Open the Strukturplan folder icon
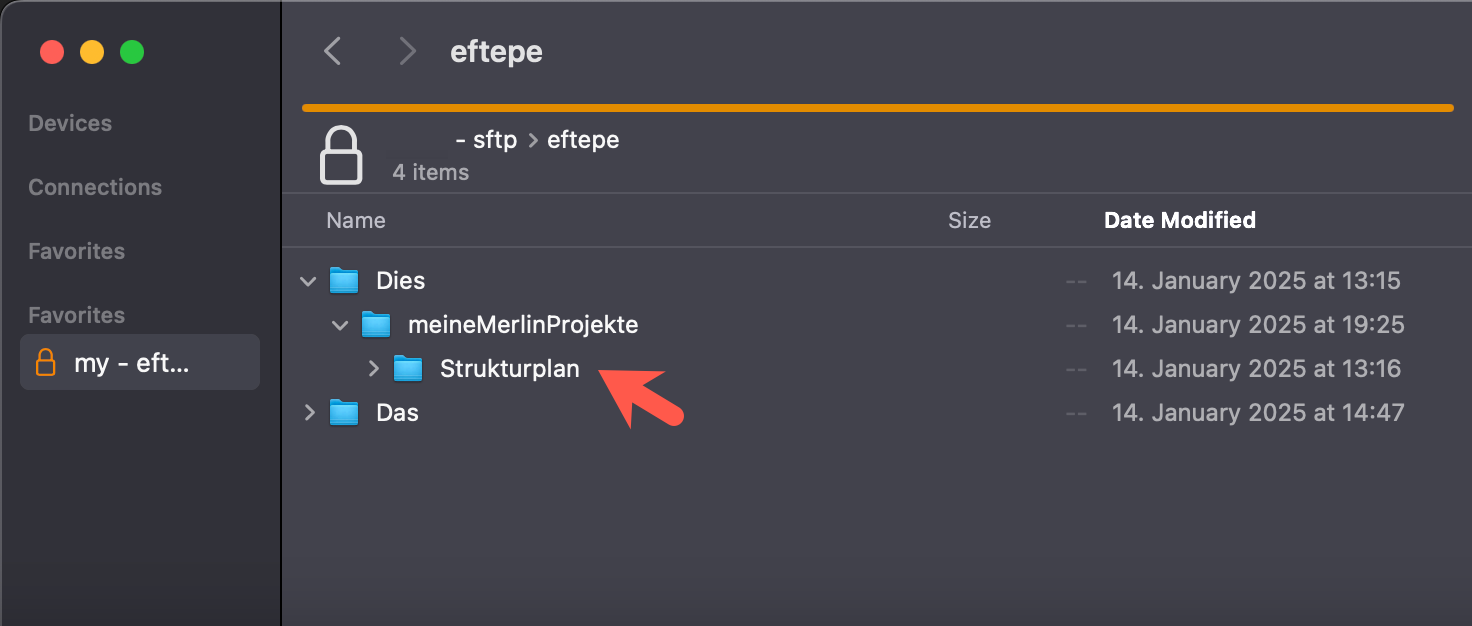 (409, 368)
